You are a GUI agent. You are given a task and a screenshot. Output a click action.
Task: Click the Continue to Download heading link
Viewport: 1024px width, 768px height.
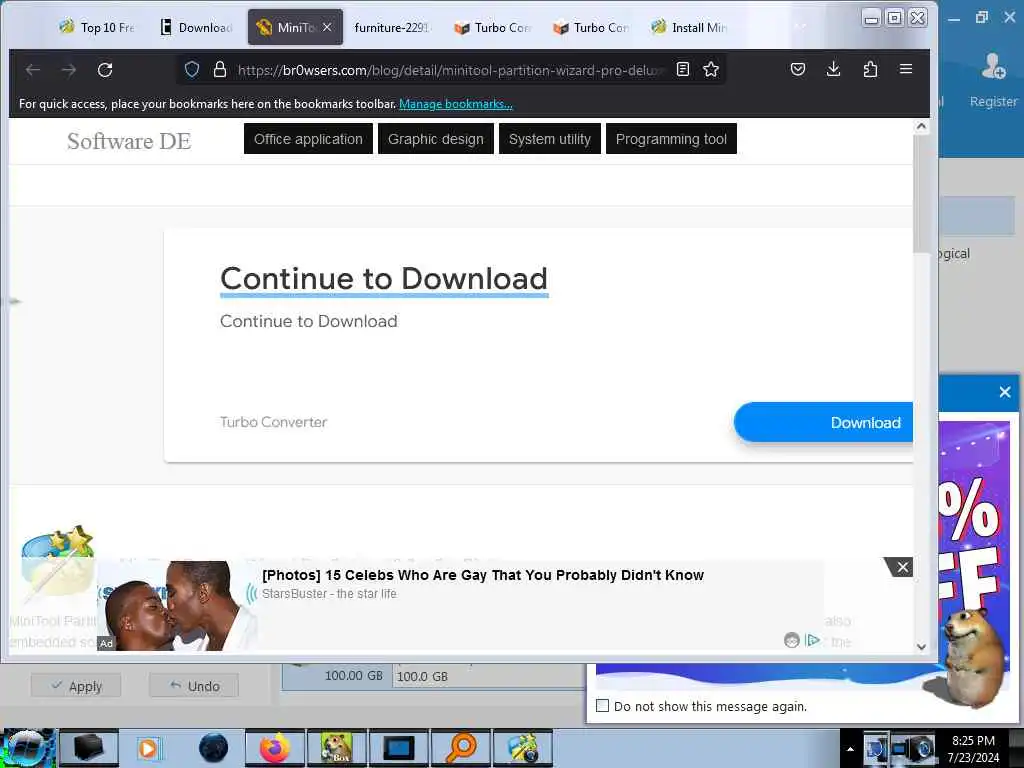tap(384, 279)
